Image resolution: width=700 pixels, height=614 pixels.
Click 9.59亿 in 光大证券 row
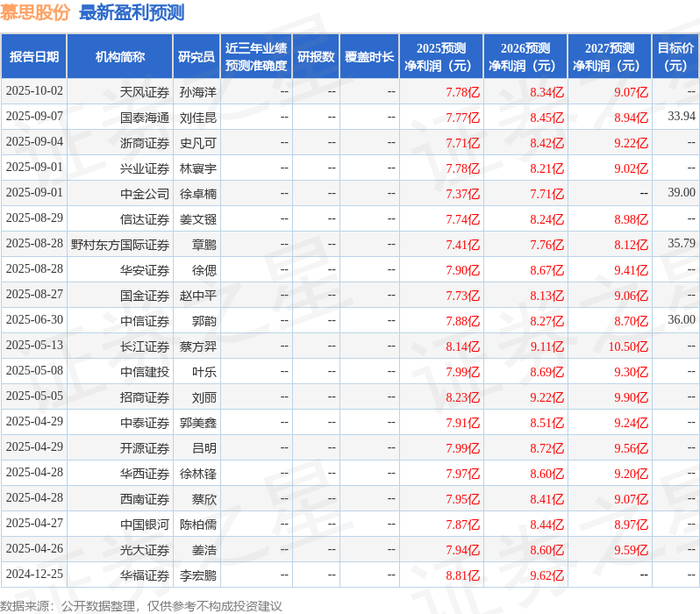(631, 551)
